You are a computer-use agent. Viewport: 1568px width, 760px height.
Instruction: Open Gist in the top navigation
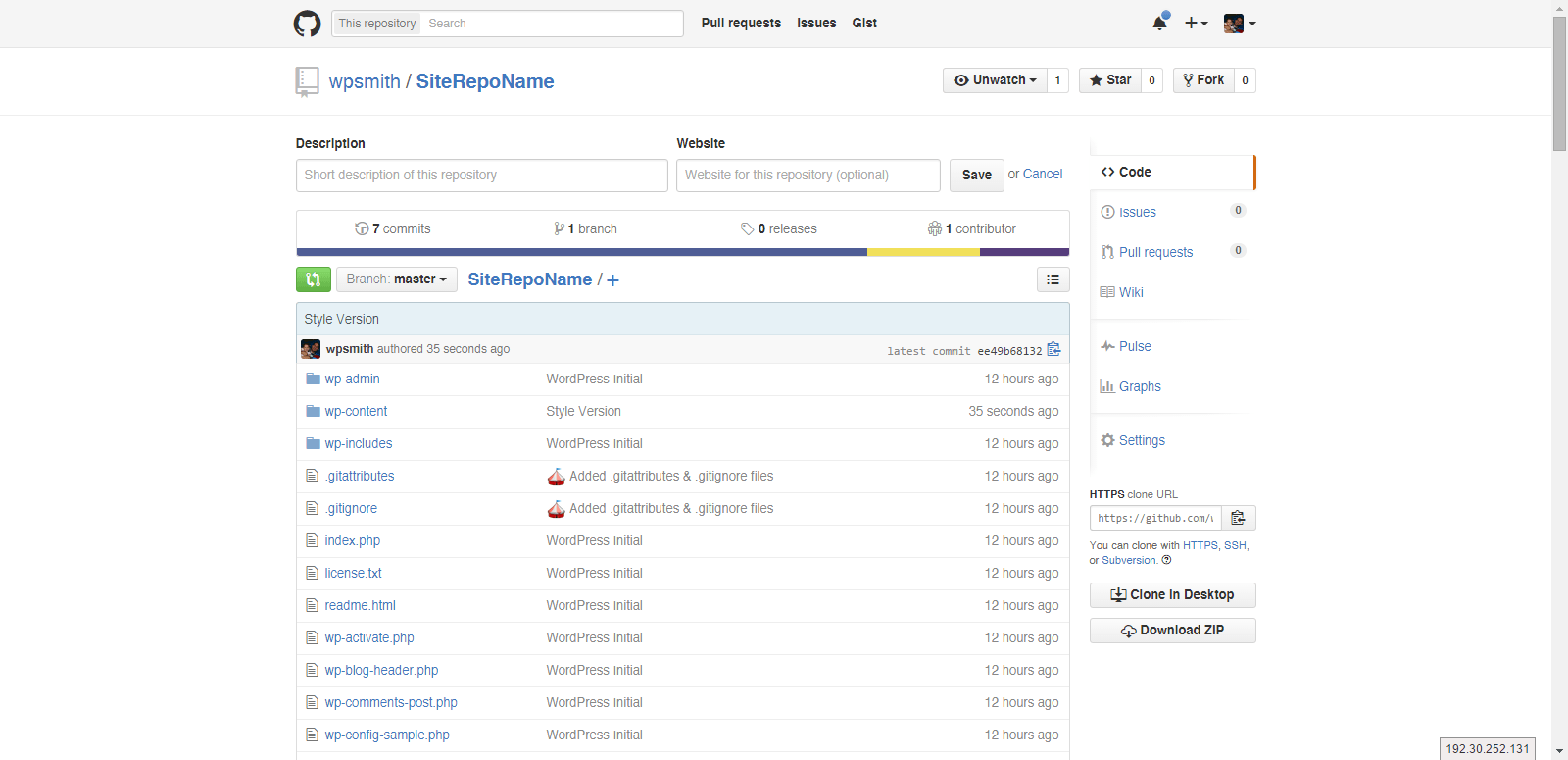point(864,23)
